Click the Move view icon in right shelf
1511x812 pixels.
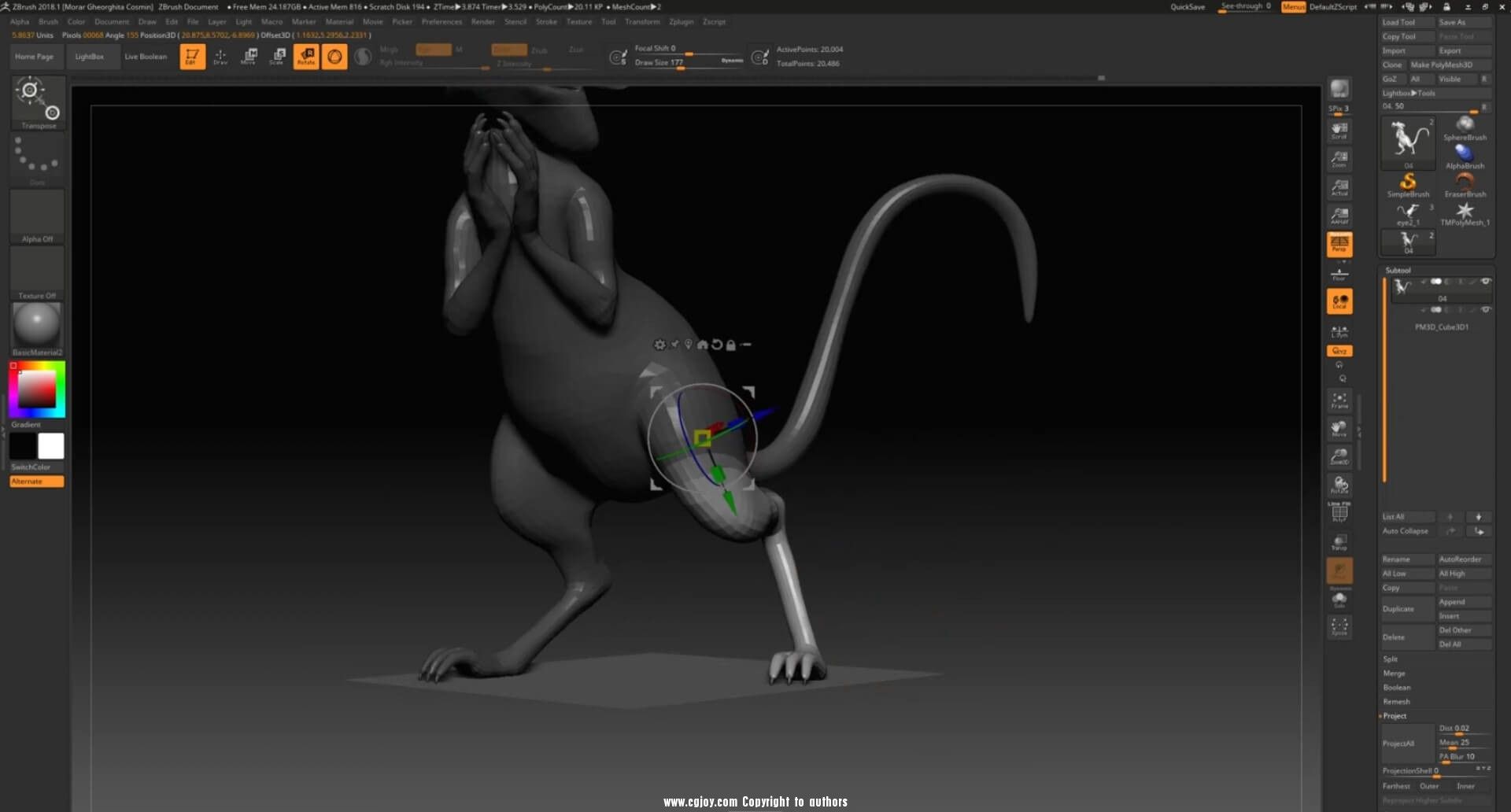tap(1339, 429)
